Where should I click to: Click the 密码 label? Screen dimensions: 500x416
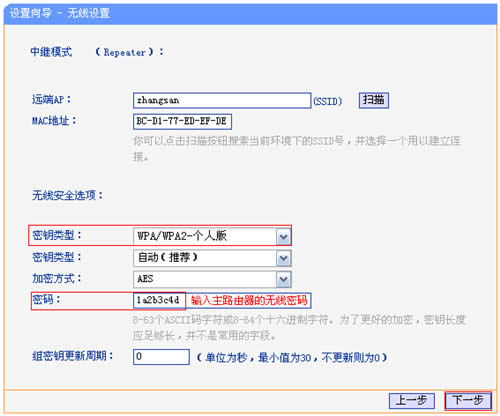coord(46,299)
